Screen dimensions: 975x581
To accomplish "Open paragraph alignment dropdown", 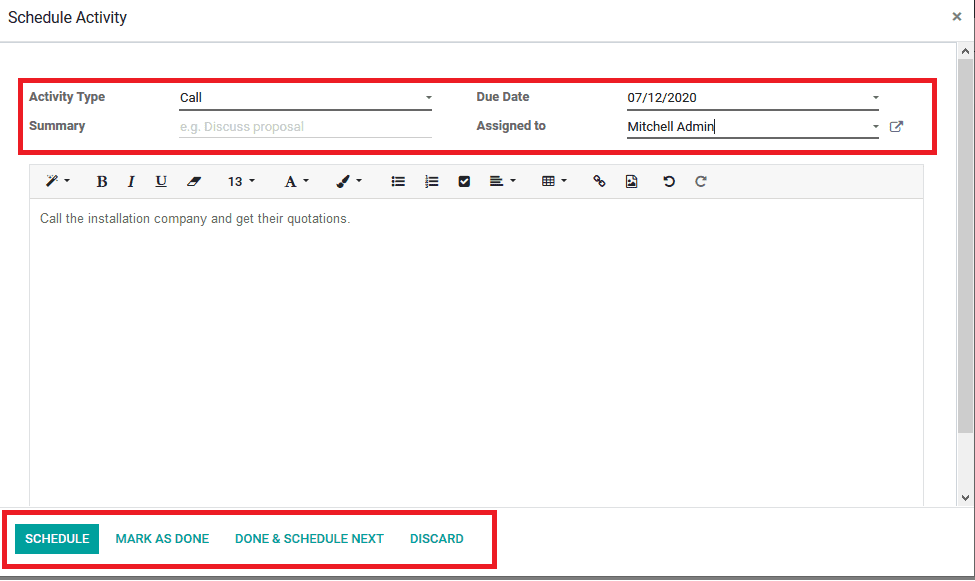I will pyautogui.click(x=502, y=181).
